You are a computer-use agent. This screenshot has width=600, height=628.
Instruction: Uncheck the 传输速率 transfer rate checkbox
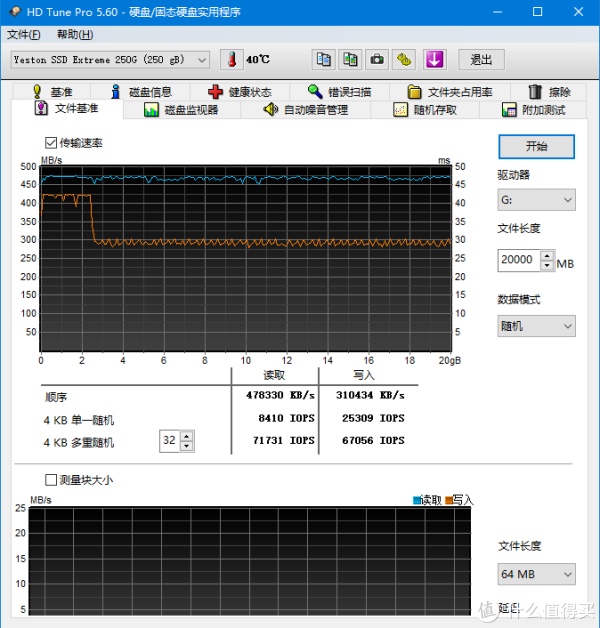point(51,143)
